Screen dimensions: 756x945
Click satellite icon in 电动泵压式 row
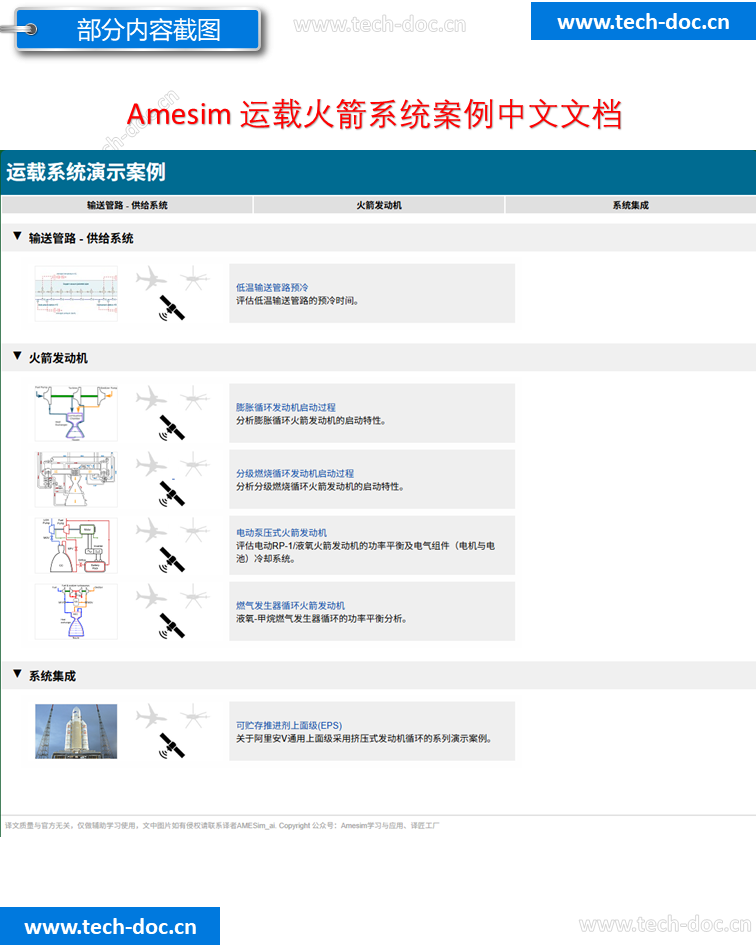tap(172, 560)
